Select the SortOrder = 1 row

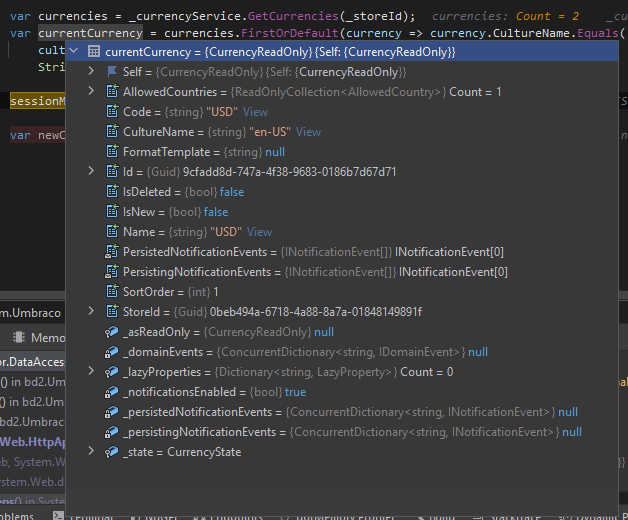click(342, 292)
